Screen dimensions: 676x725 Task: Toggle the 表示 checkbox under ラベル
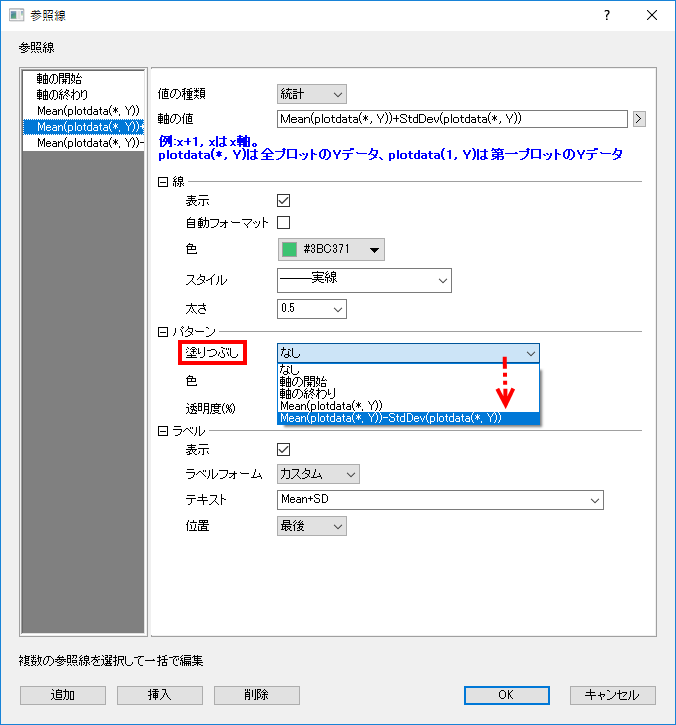(x=283, y=449)
